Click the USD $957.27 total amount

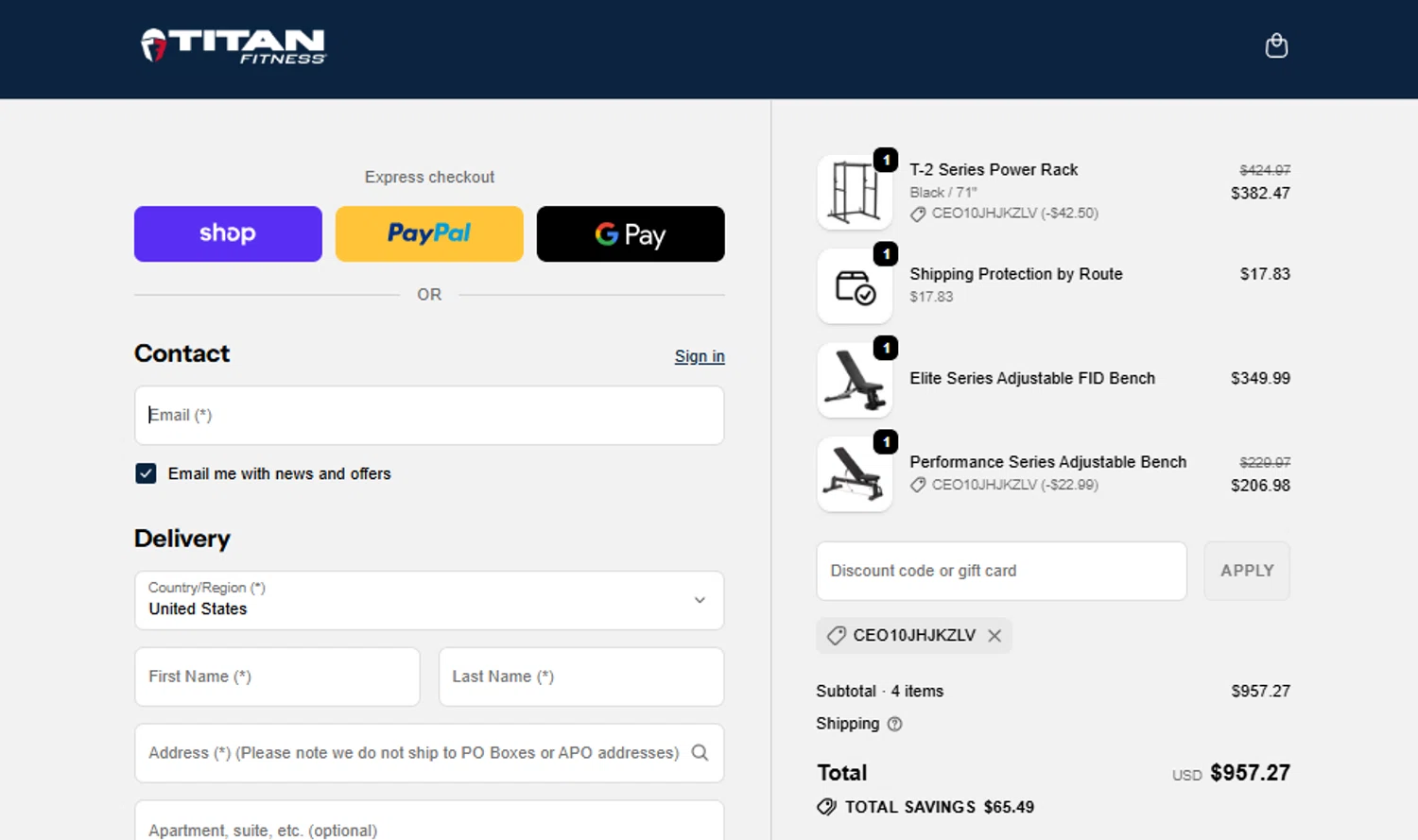click(1231, 773)
